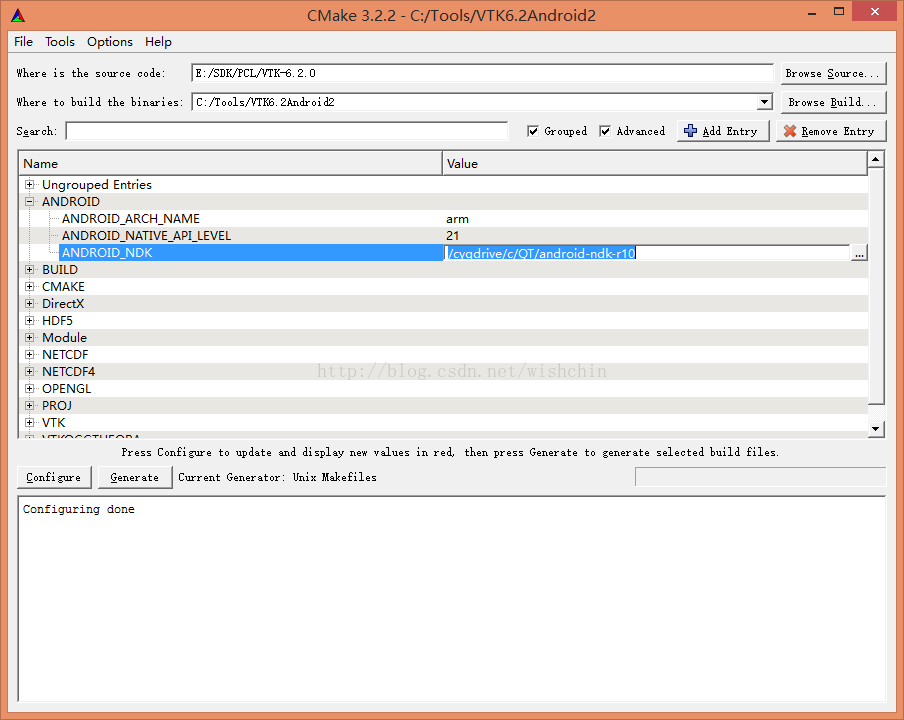
Task: Open the File menu
Action: (x=24, y=42)
